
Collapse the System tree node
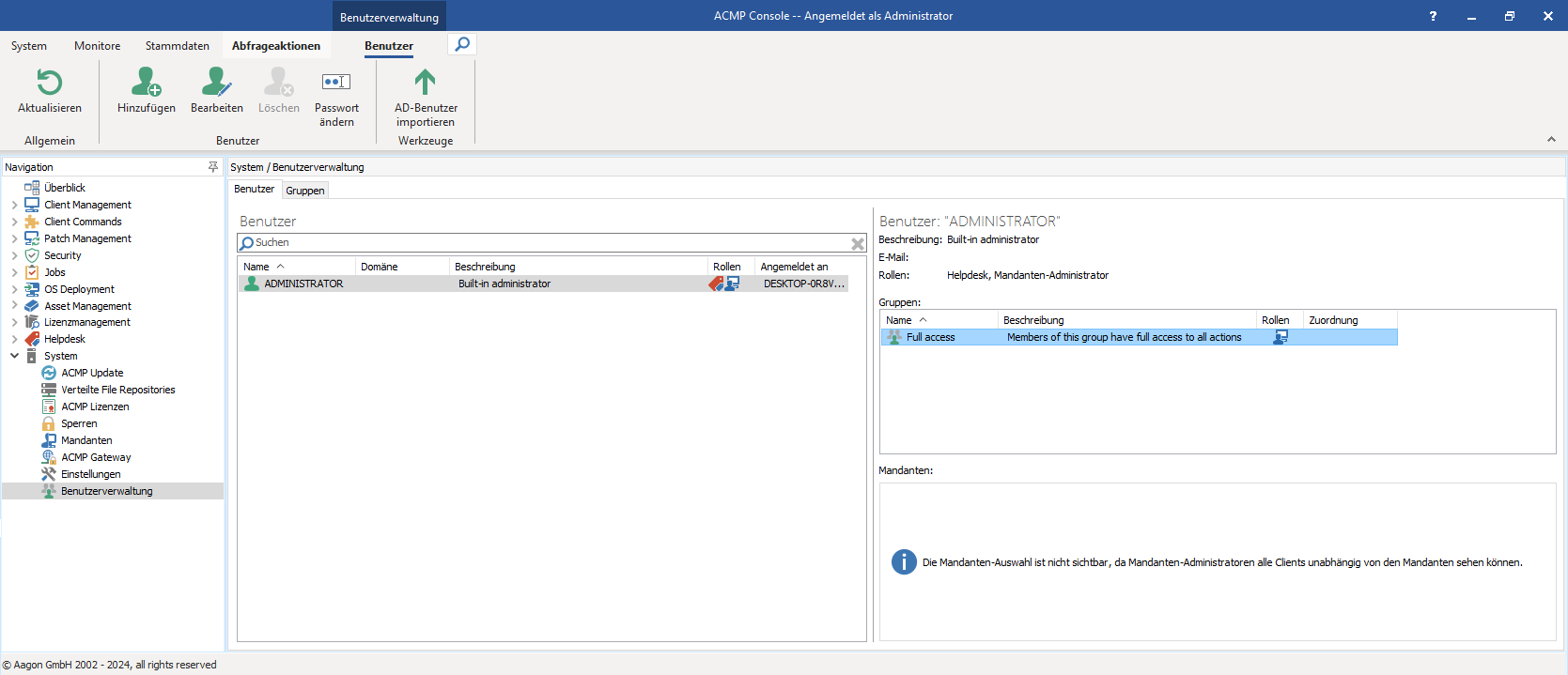pos(14,356)
